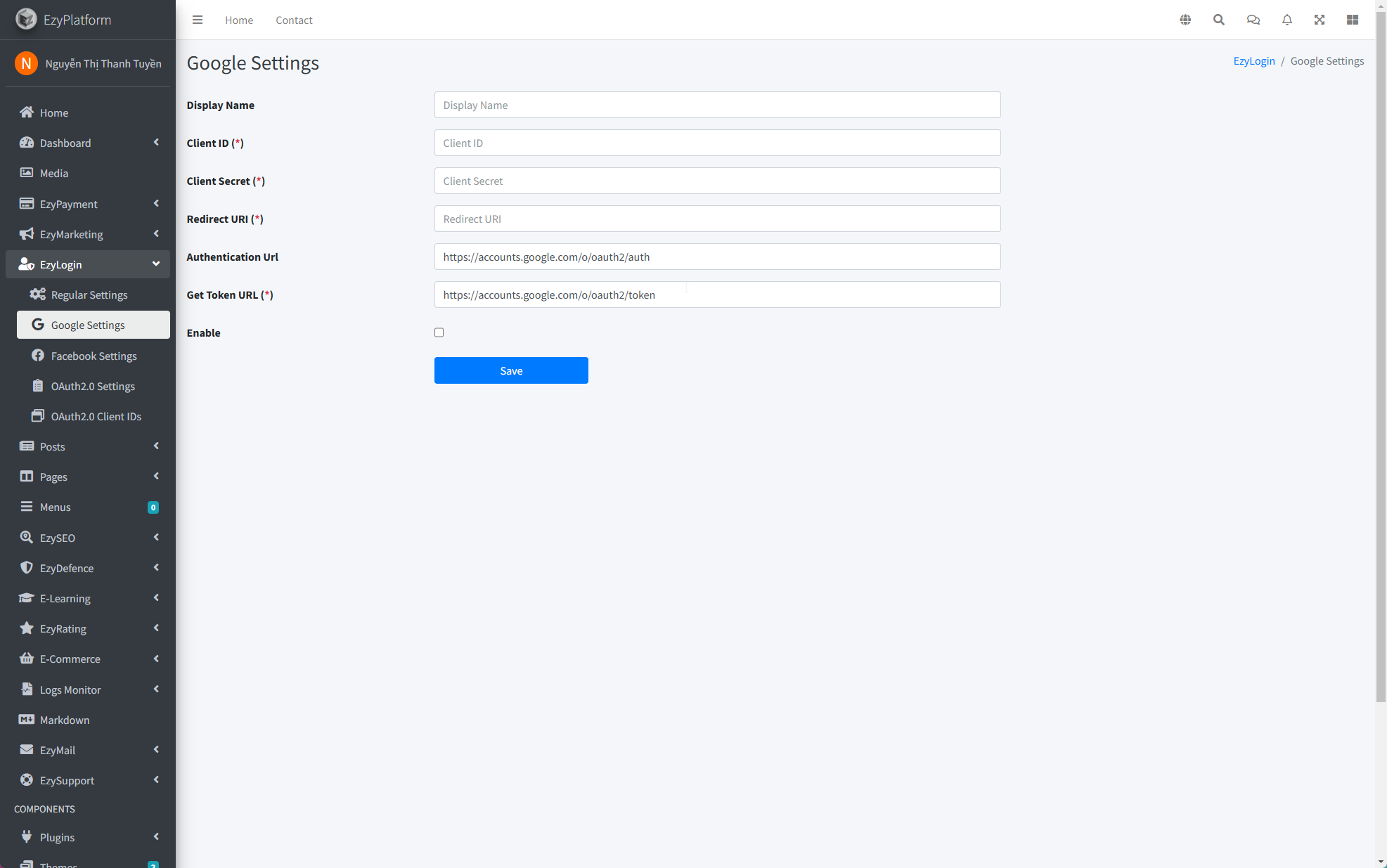
Task: Focus the Client ID input field
Action: [x=717, y=143]
